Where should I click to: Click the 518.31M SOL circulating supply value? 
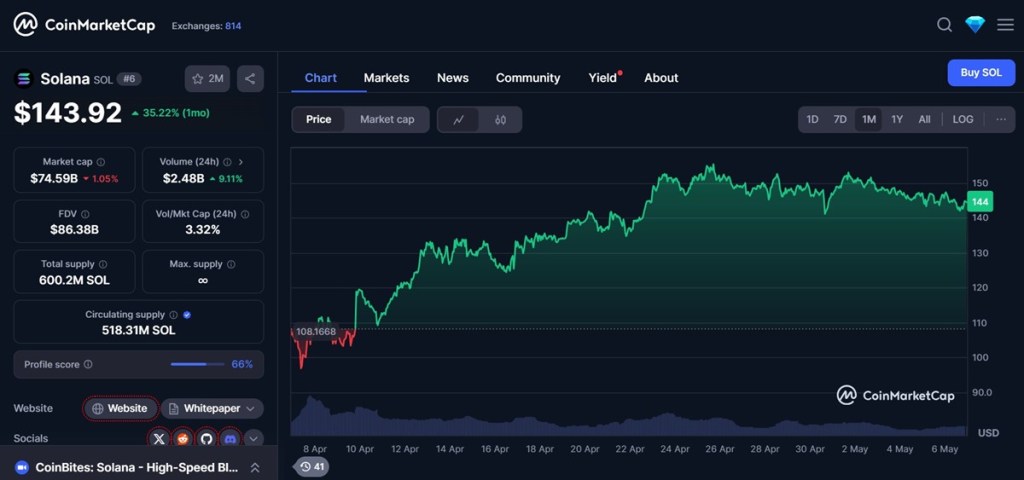coord(138,330)
